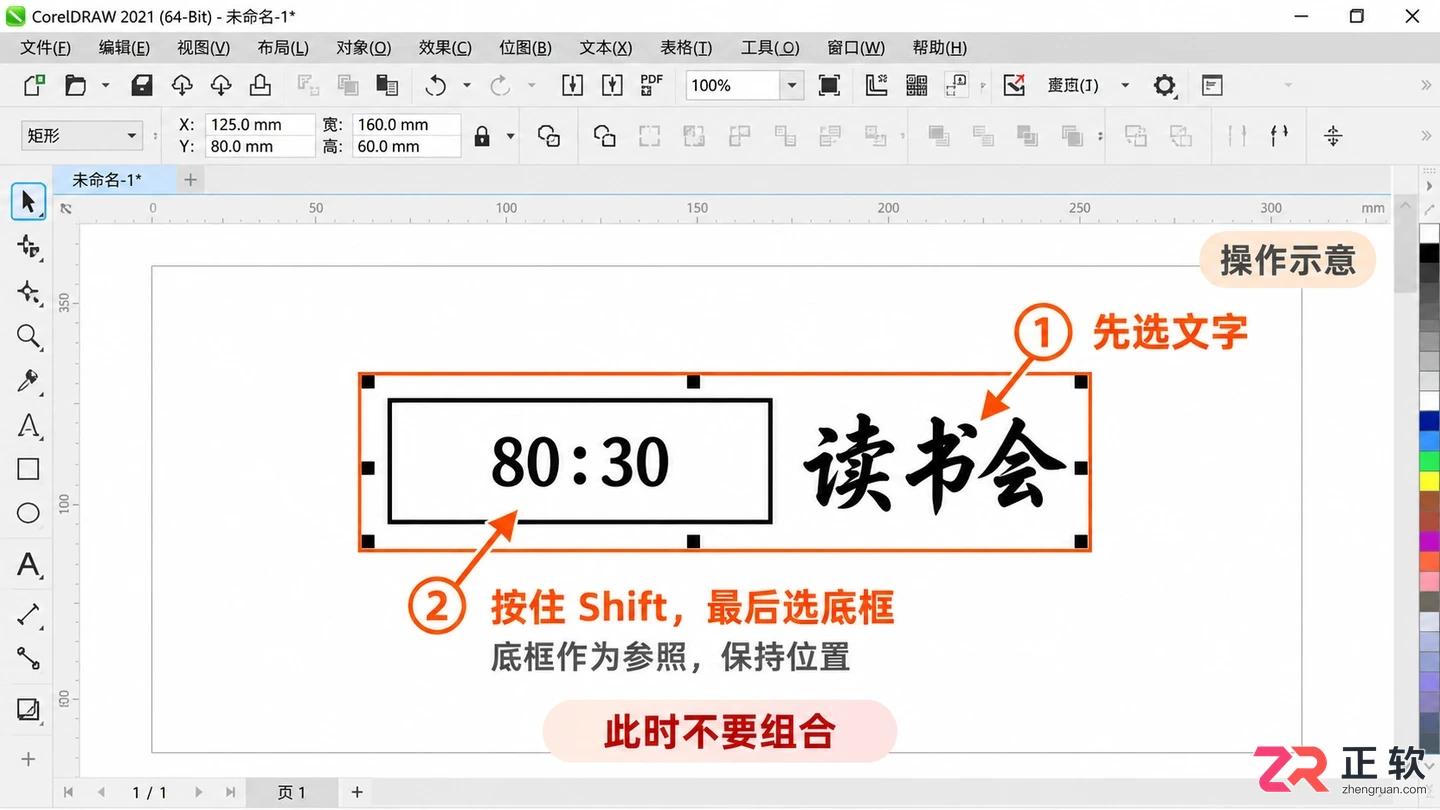The height and width of the screenshot is (810, 1440).
Task: Click the cloud upload icon
Action: (182, 85)
